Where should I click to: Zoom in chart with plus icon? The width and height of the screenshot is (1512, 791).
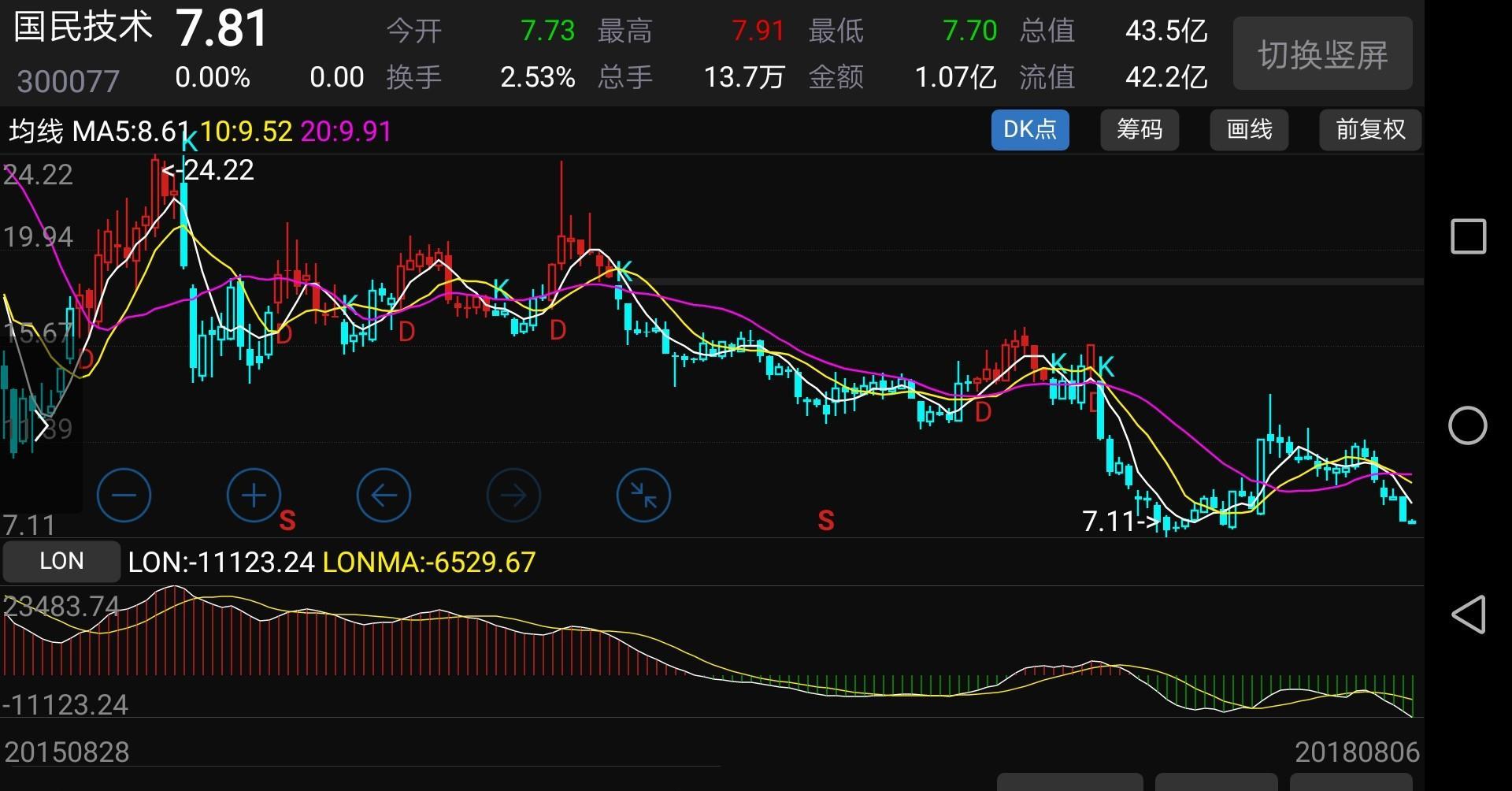254,496
